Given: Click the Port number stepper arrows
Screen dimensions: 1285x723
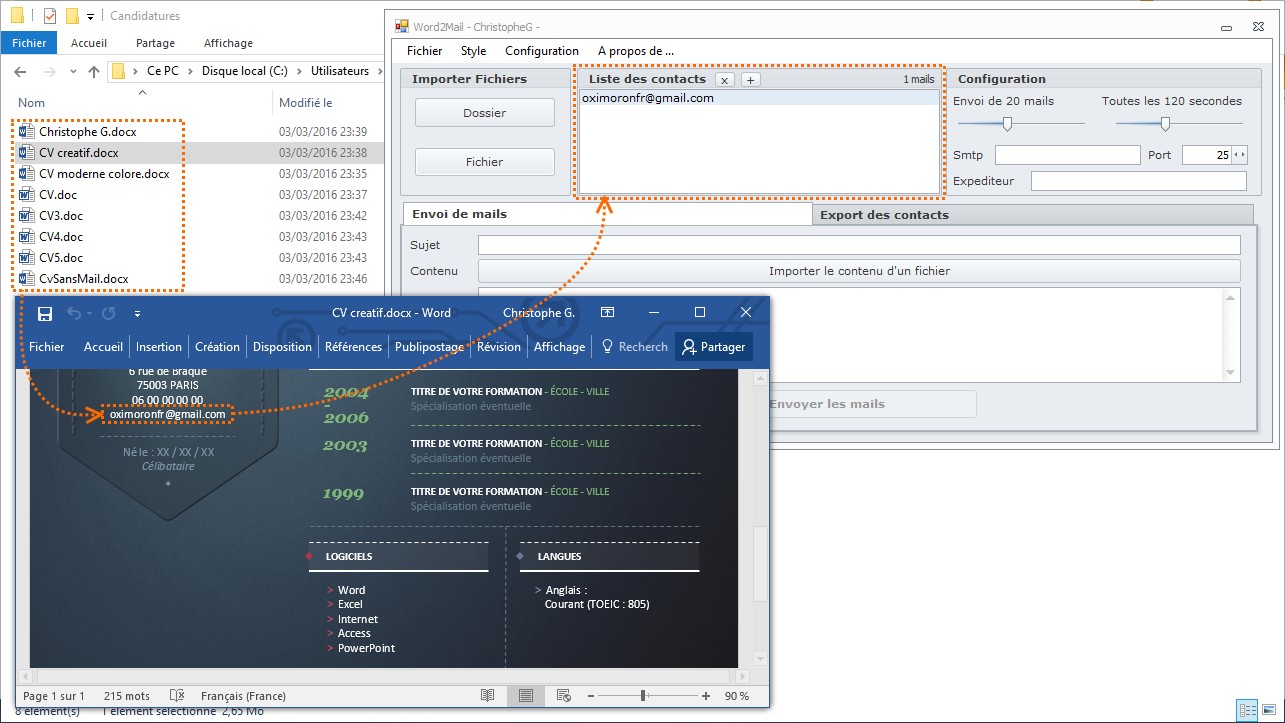Looking at the screenshot, I should [x=1240, y=155].
